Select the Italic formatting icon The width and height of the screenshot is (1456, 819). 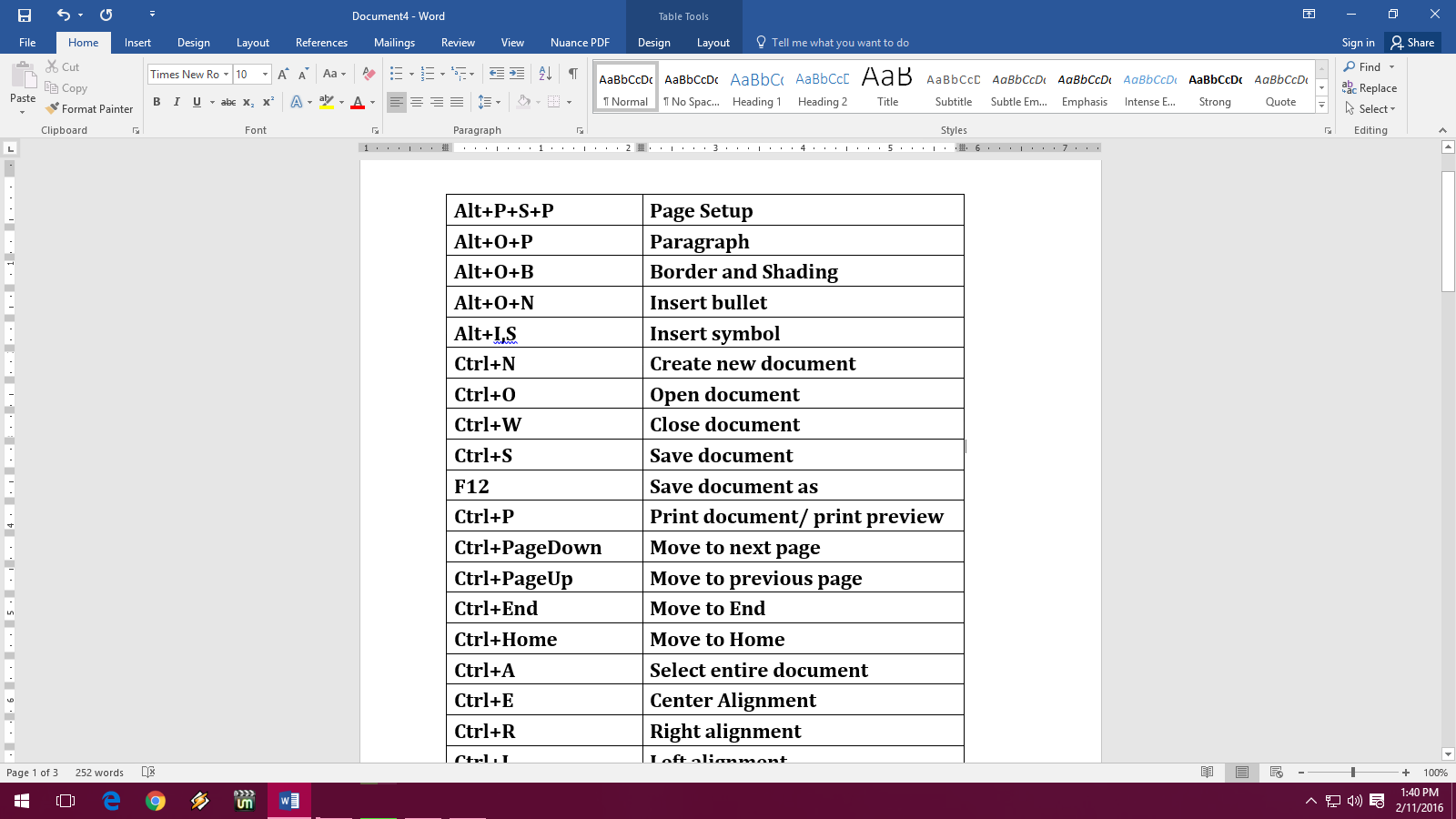pyautogui.click(x=175, y=103)
